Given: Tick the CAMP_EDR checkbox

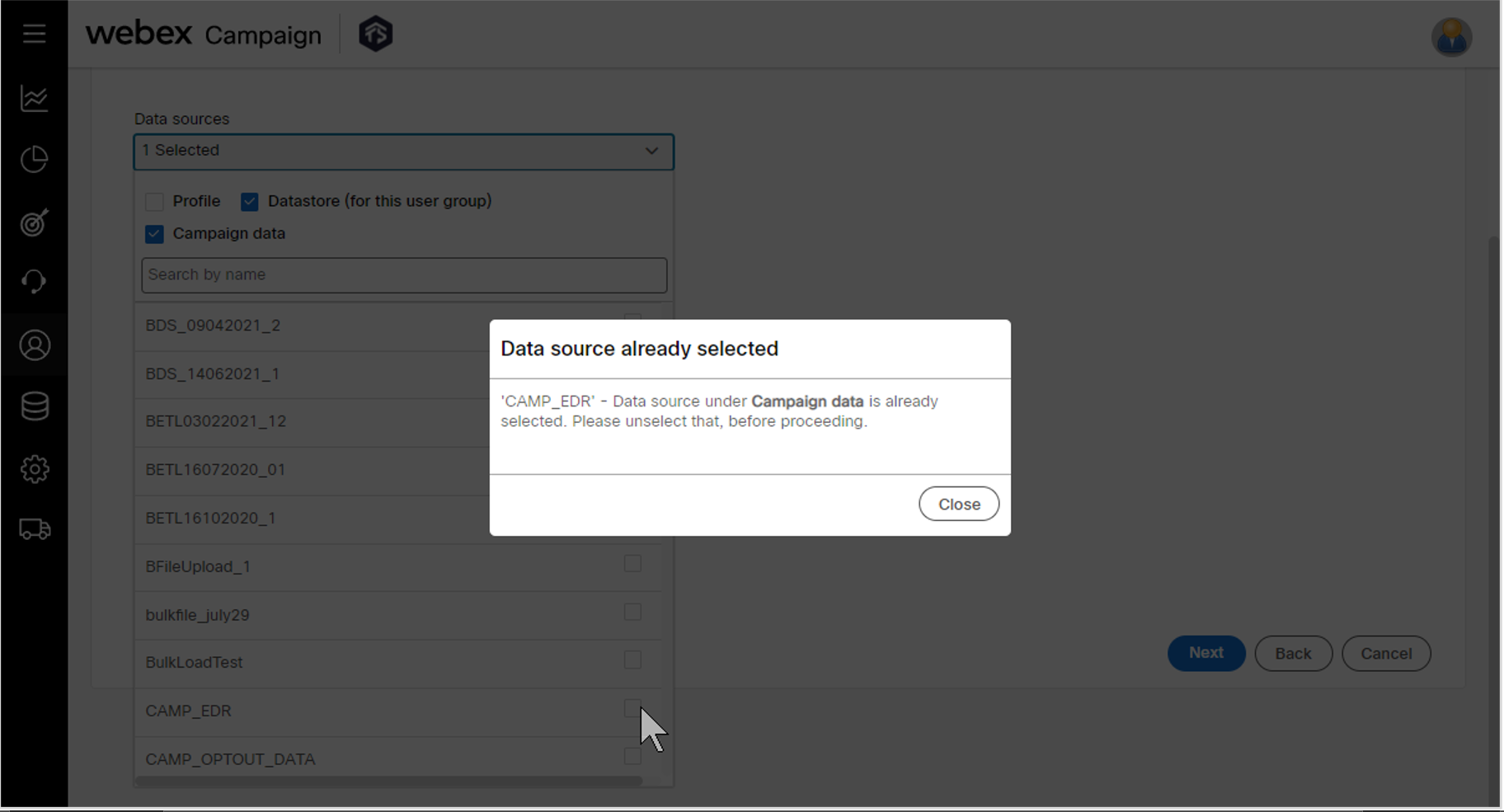Looking at the screenshot, I should (632, 708).
